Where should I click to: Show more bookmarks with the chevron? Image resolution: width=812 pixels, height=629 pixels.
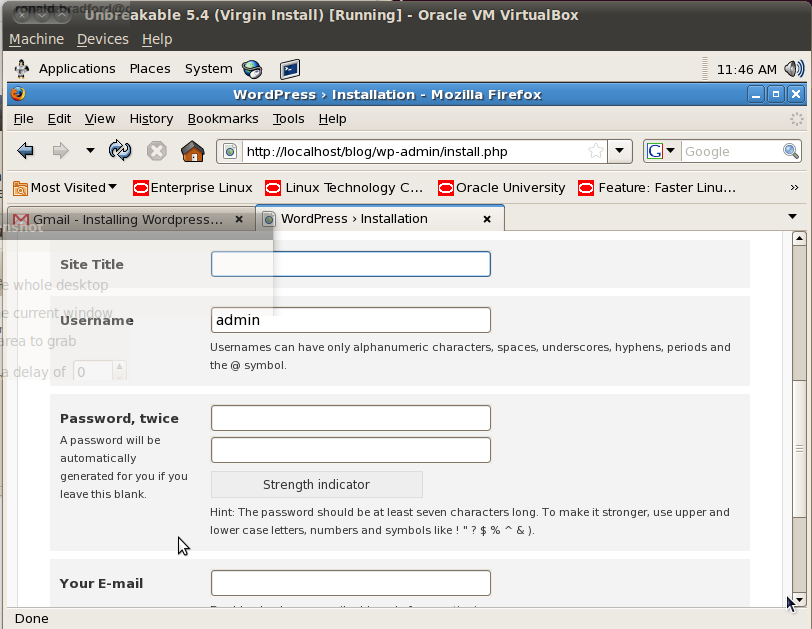click(x=794, y=187)
